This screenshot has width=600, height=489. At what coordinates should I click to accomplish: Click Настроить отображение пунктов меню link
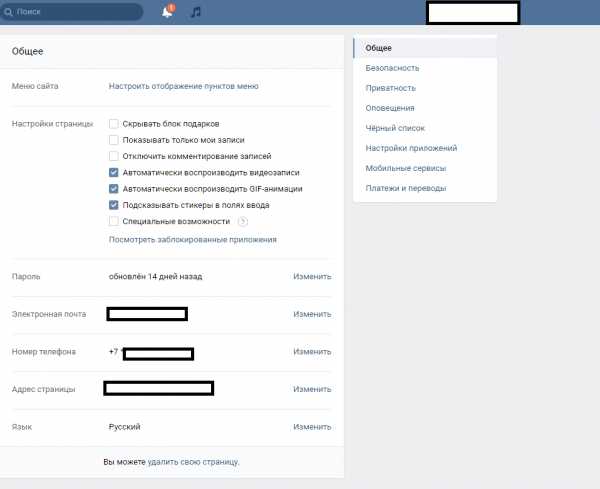coord(184,86)
